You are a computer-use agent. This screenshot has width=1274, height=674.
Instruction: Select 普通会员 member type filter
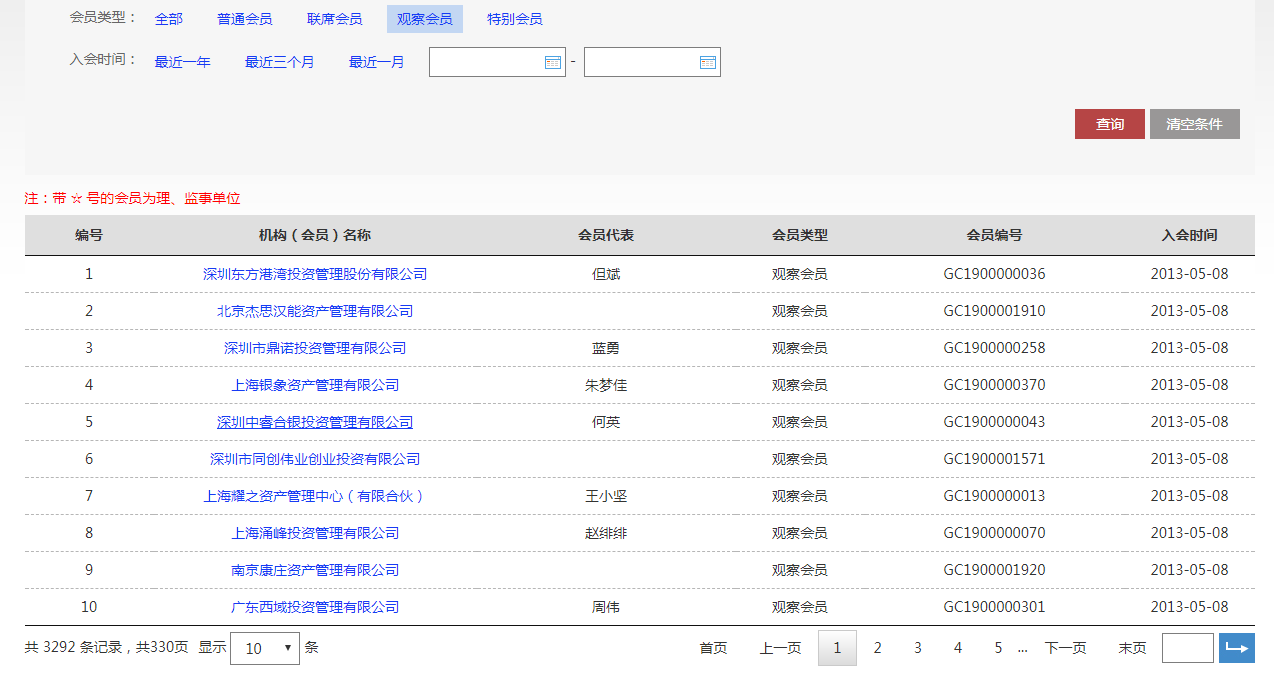[x=245, y=19]
